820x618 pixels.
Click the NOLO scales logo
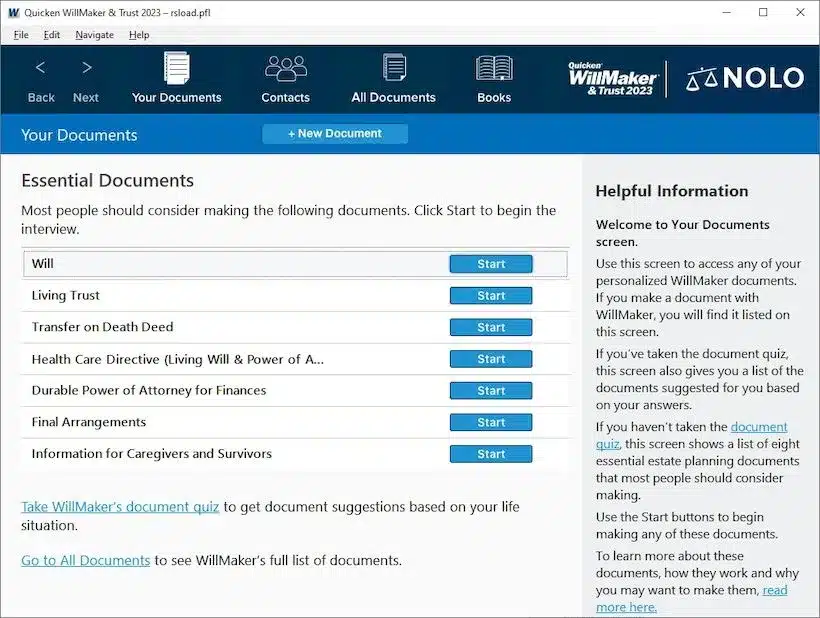745,78
